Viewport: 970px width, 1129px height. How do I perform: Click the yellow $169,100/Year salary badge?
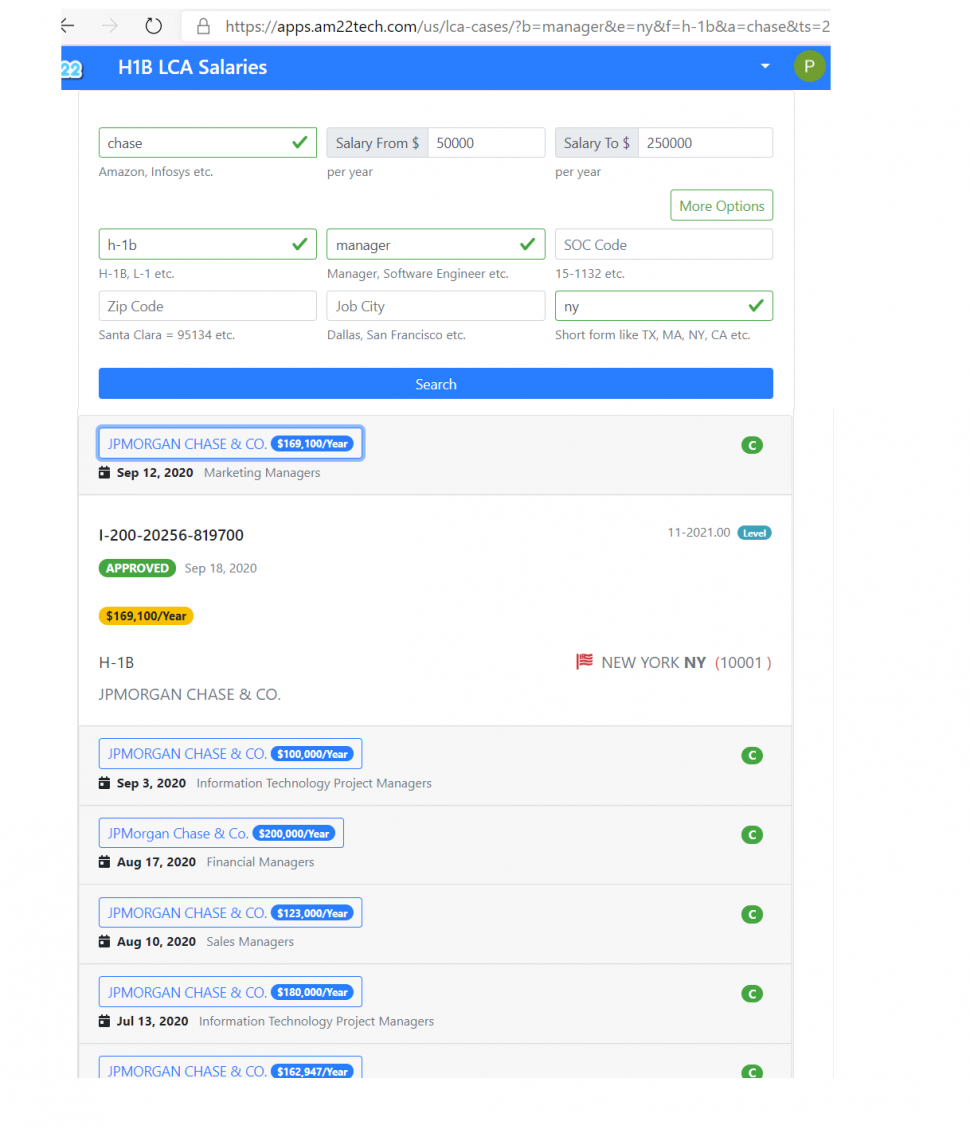[x=146, y=616]
